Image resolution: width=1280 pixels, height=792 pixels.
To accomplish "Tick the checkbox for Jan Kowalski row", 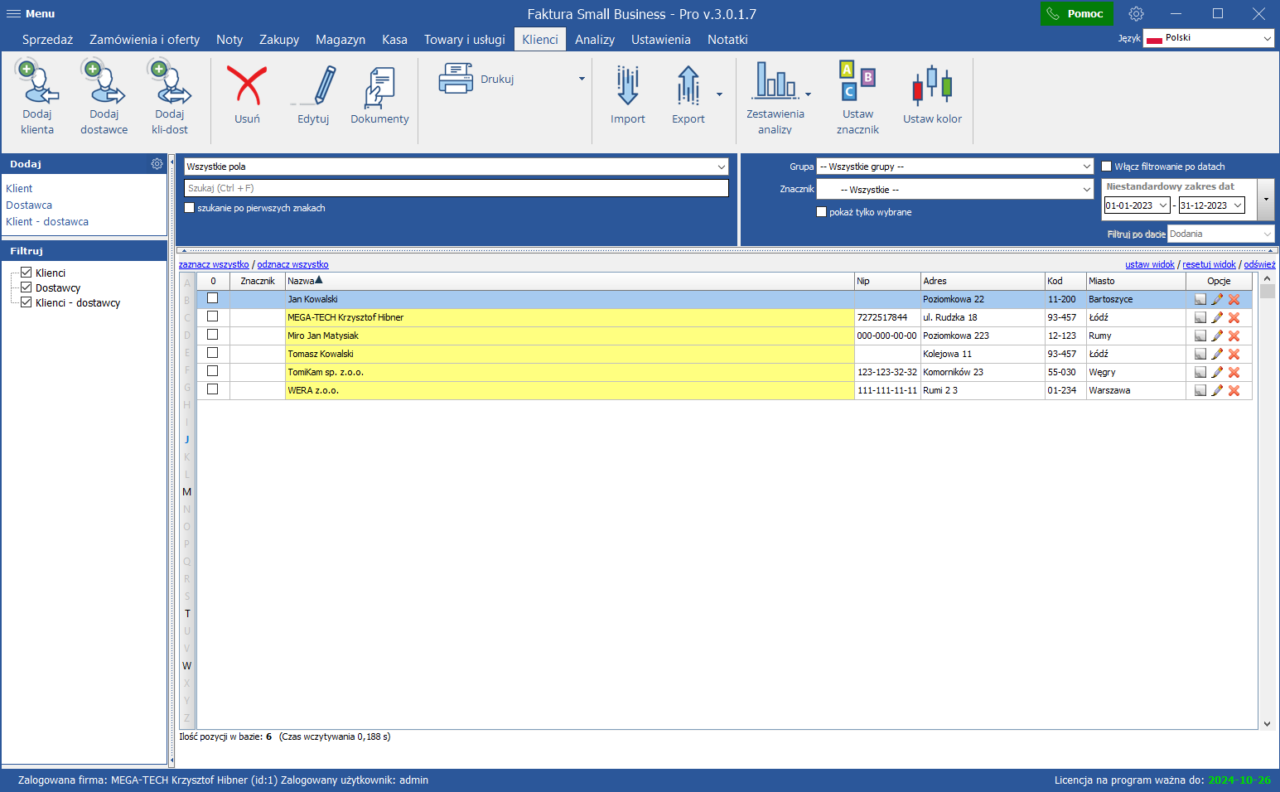I will 212,298.
